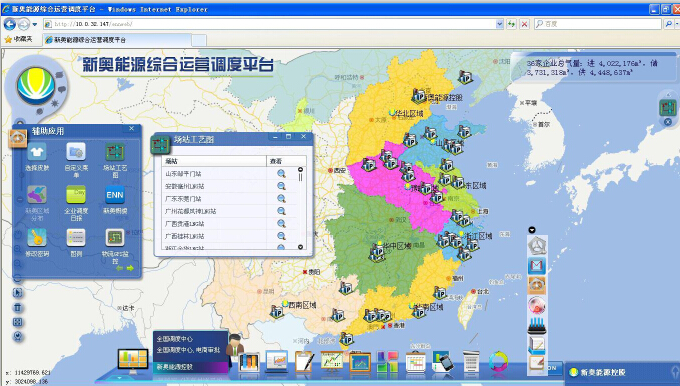Collapse right sidebar with black arrow circle
Screen dimensions: 680x386
coord(532,230)
